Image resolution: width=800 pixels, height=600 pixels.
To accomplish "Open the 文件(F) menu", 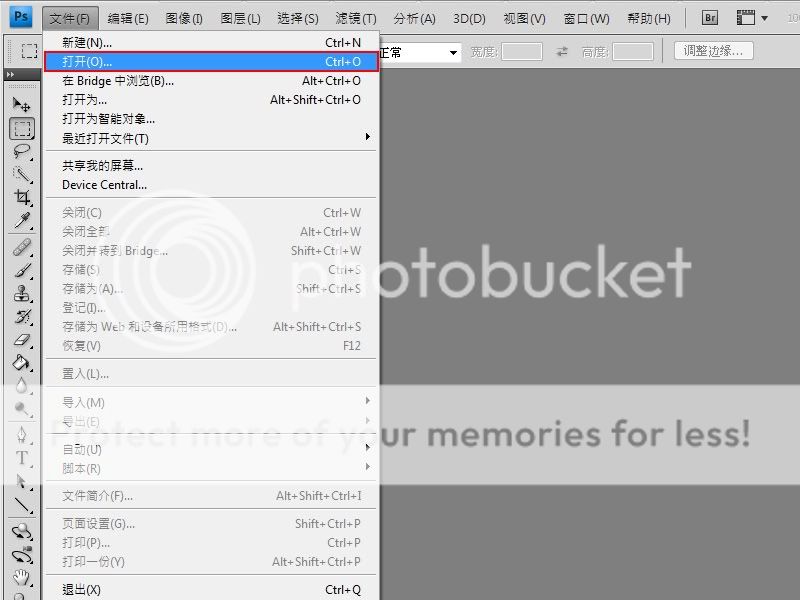I will coord(70,19).
